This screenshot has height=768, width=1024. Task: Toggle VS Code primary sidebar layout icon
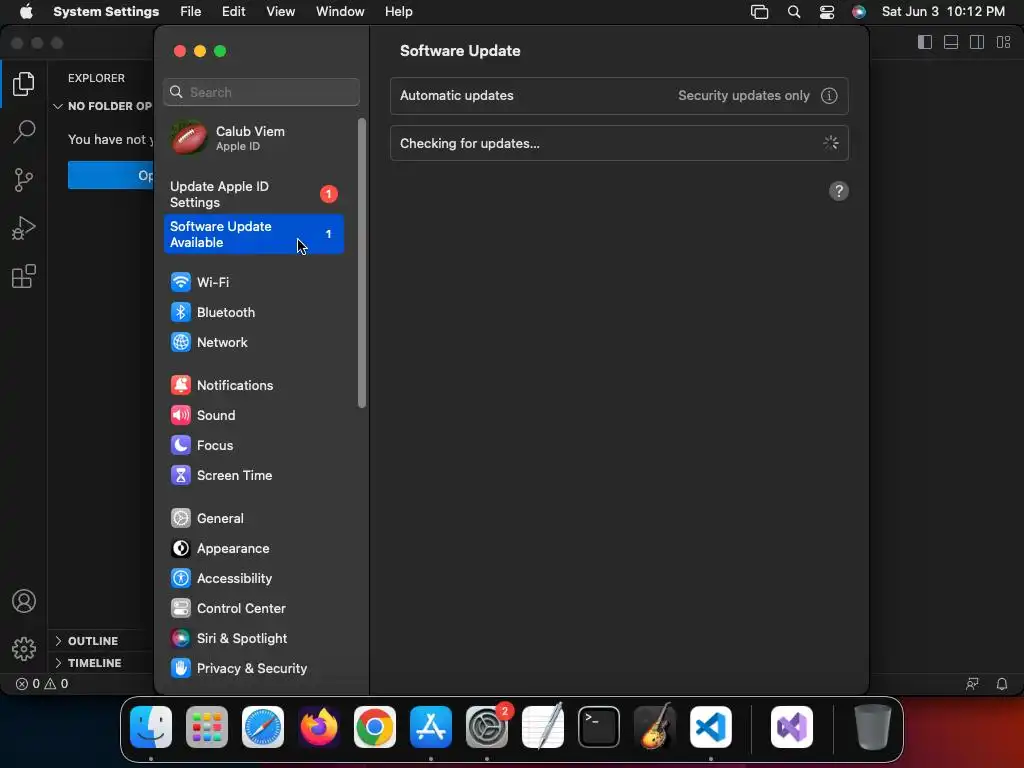point(925,42)
